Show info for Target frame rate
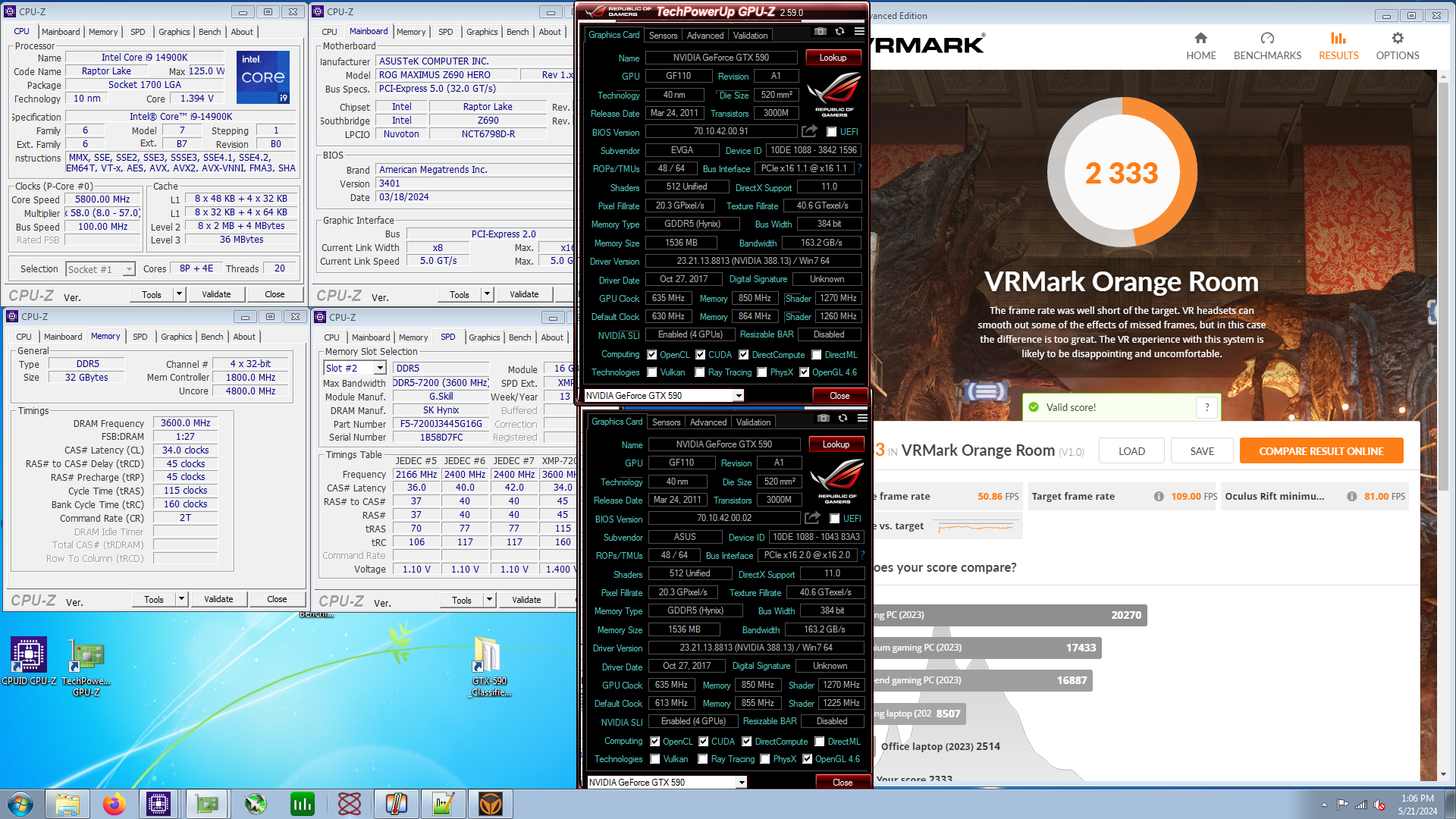1456x819 pixels. [x=1159, y=497]
